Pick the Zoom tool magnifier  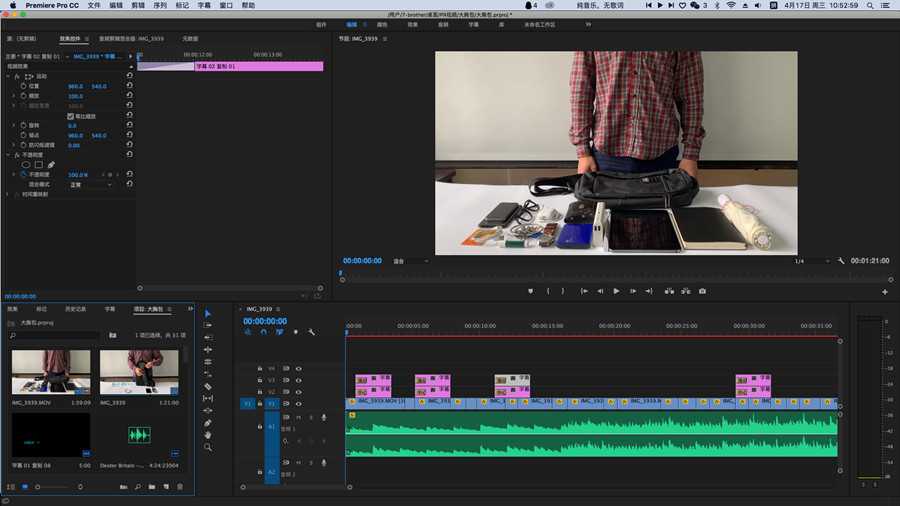[x=208, y=447]
